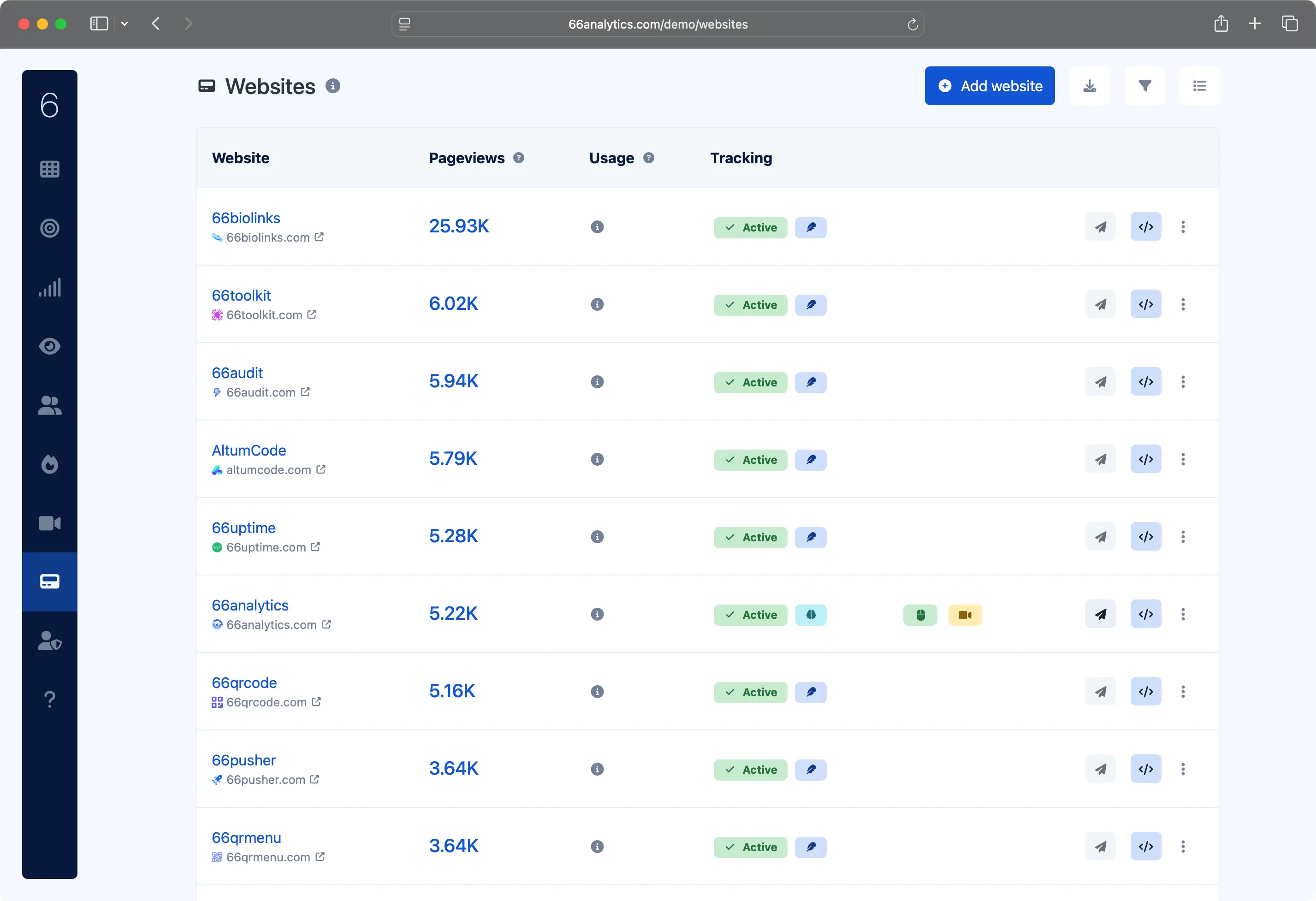Click the Usage help question icon
The image size is (1316, 901).
[x=649, y=158]
